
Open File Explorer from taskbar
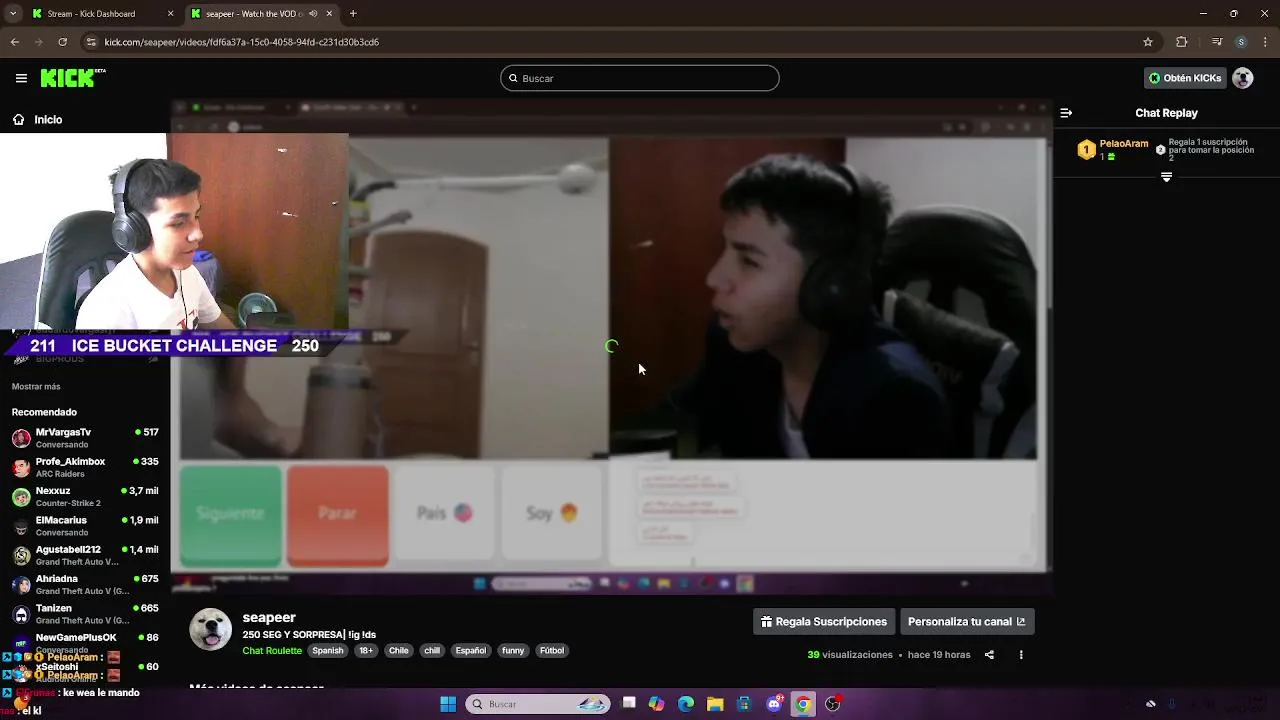(x=715, y=704)
